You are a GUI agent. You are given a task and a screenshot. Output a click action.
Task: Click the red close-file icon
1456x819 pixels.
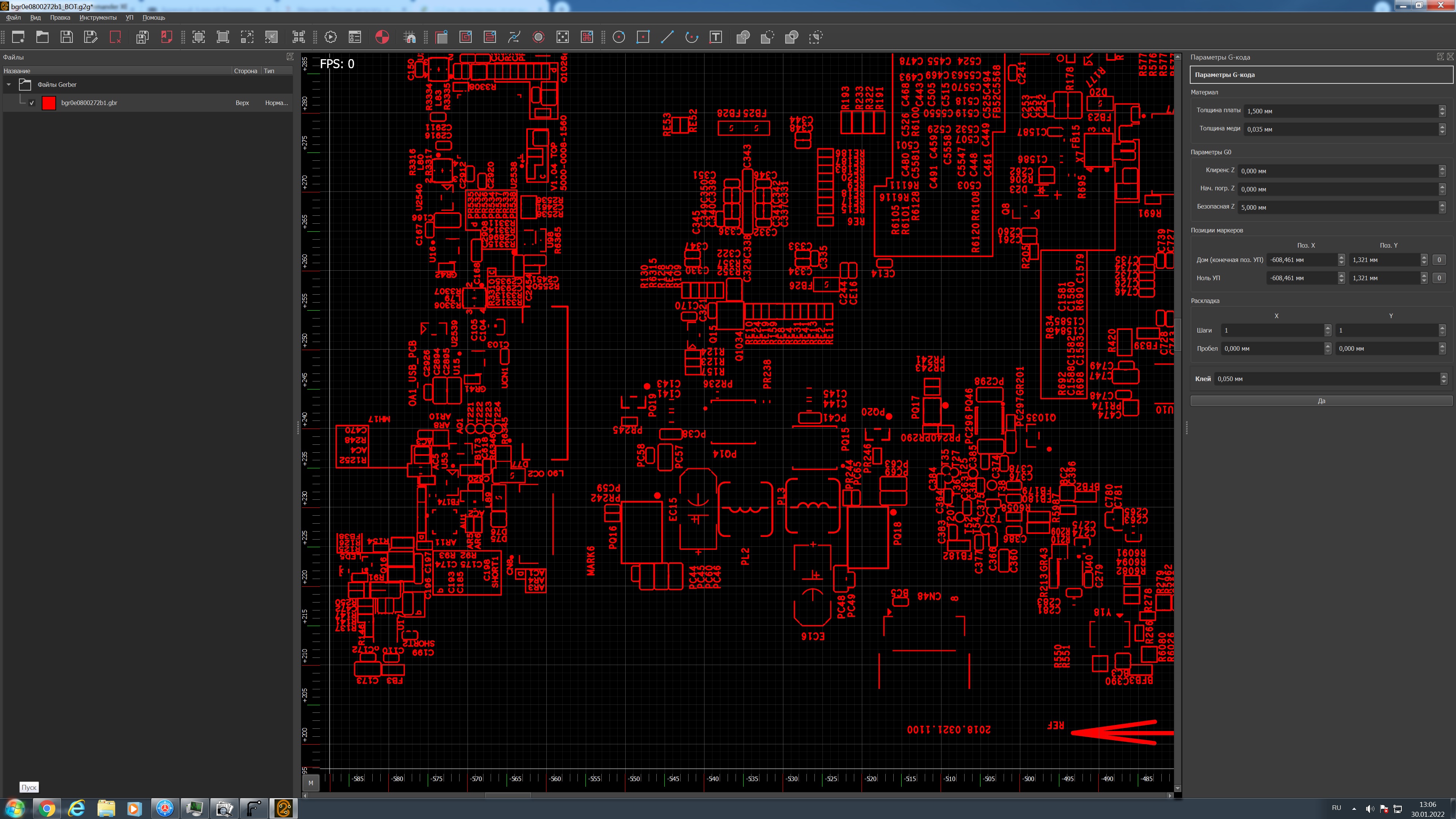click(115, 37)
